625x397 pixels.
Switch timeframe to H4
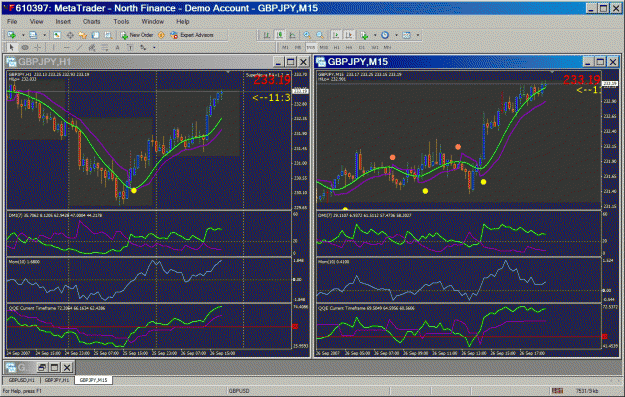349,47
